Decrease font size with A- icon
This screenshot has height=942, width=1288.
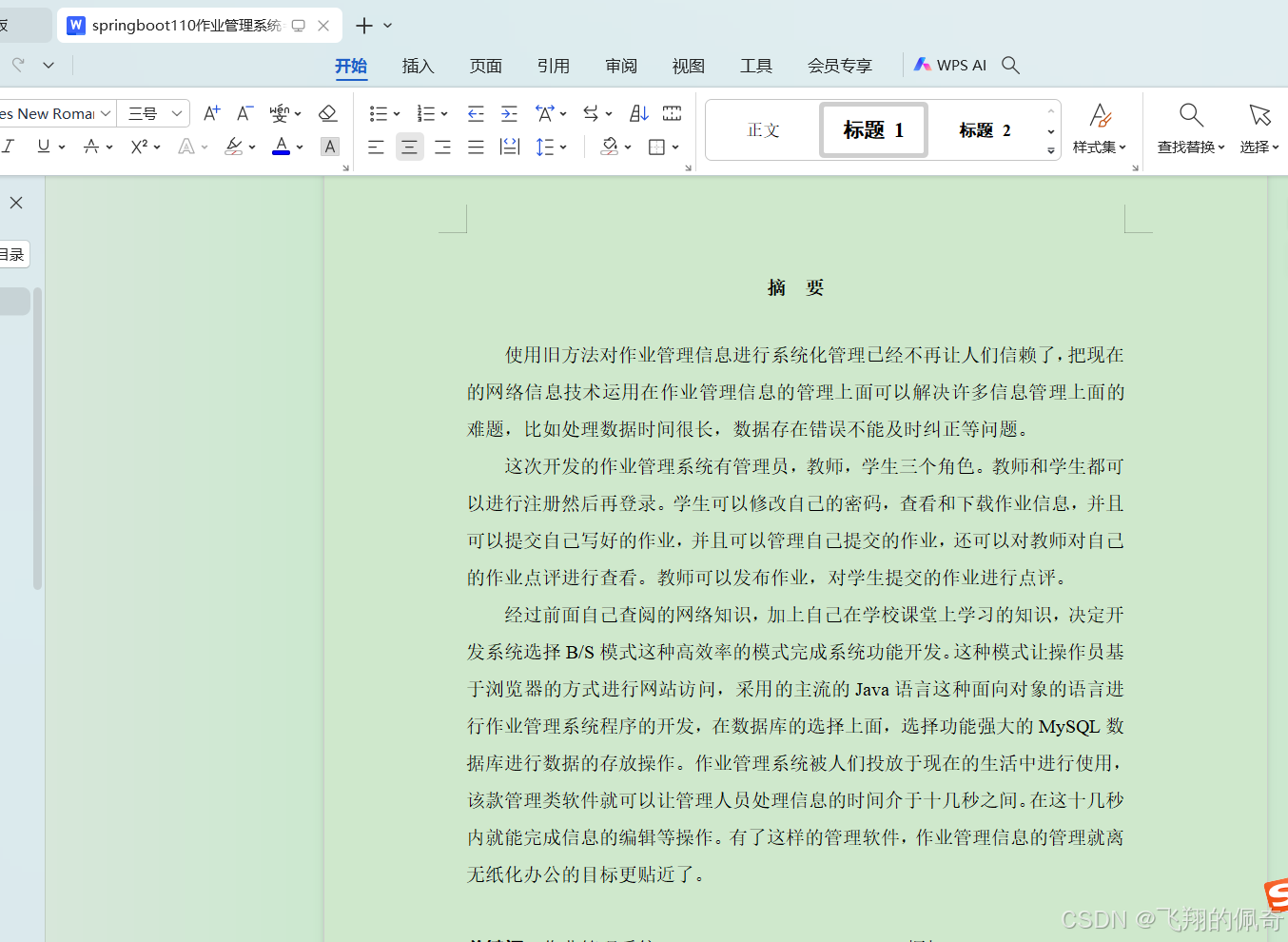[x=244, y=113]
